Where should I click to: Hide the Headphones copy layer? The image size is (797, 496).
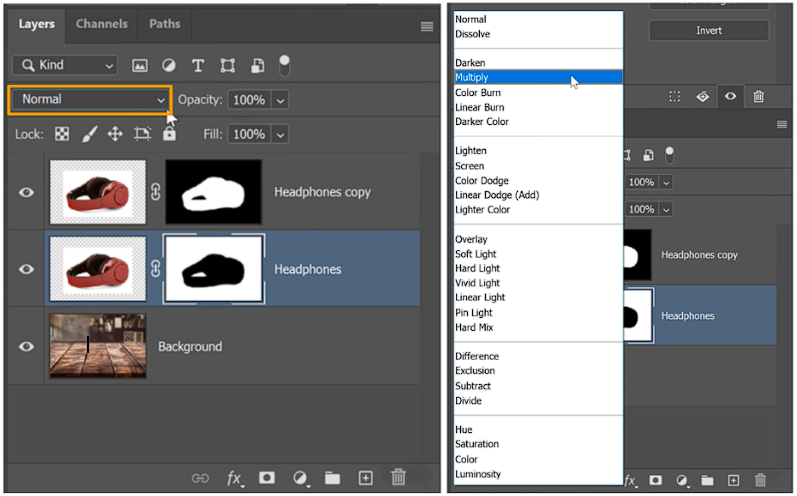coord(26,192)
